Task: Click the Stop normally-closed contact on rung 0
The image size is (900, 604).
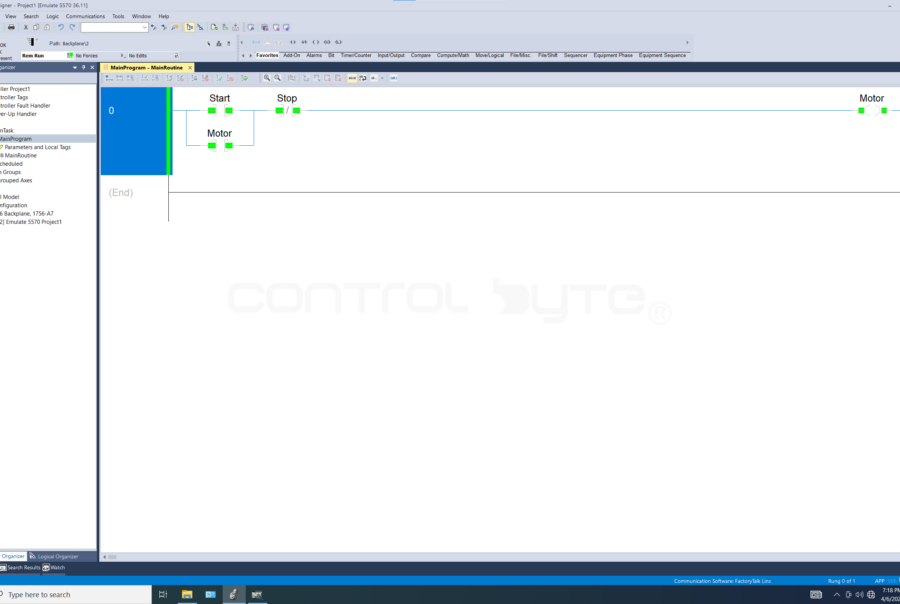Action: [288, 110]
